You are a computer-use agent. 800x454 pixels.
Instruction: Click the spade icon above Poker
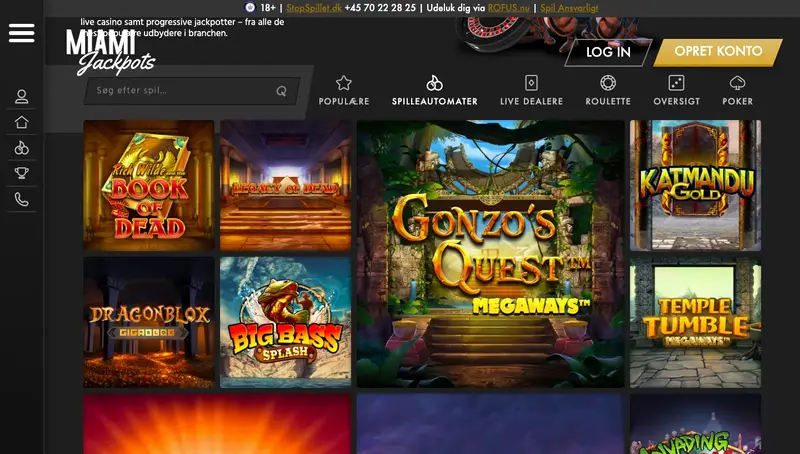coord(738,83)
